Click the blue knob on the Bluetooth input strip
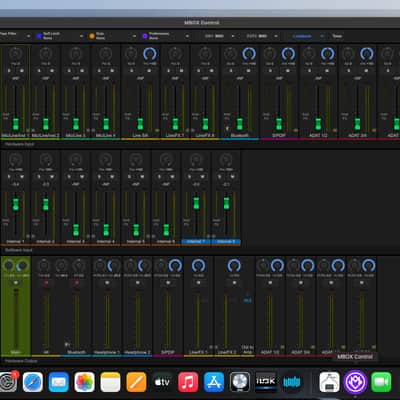The width and height of the screenshot is (400, 400). [249, 54]
